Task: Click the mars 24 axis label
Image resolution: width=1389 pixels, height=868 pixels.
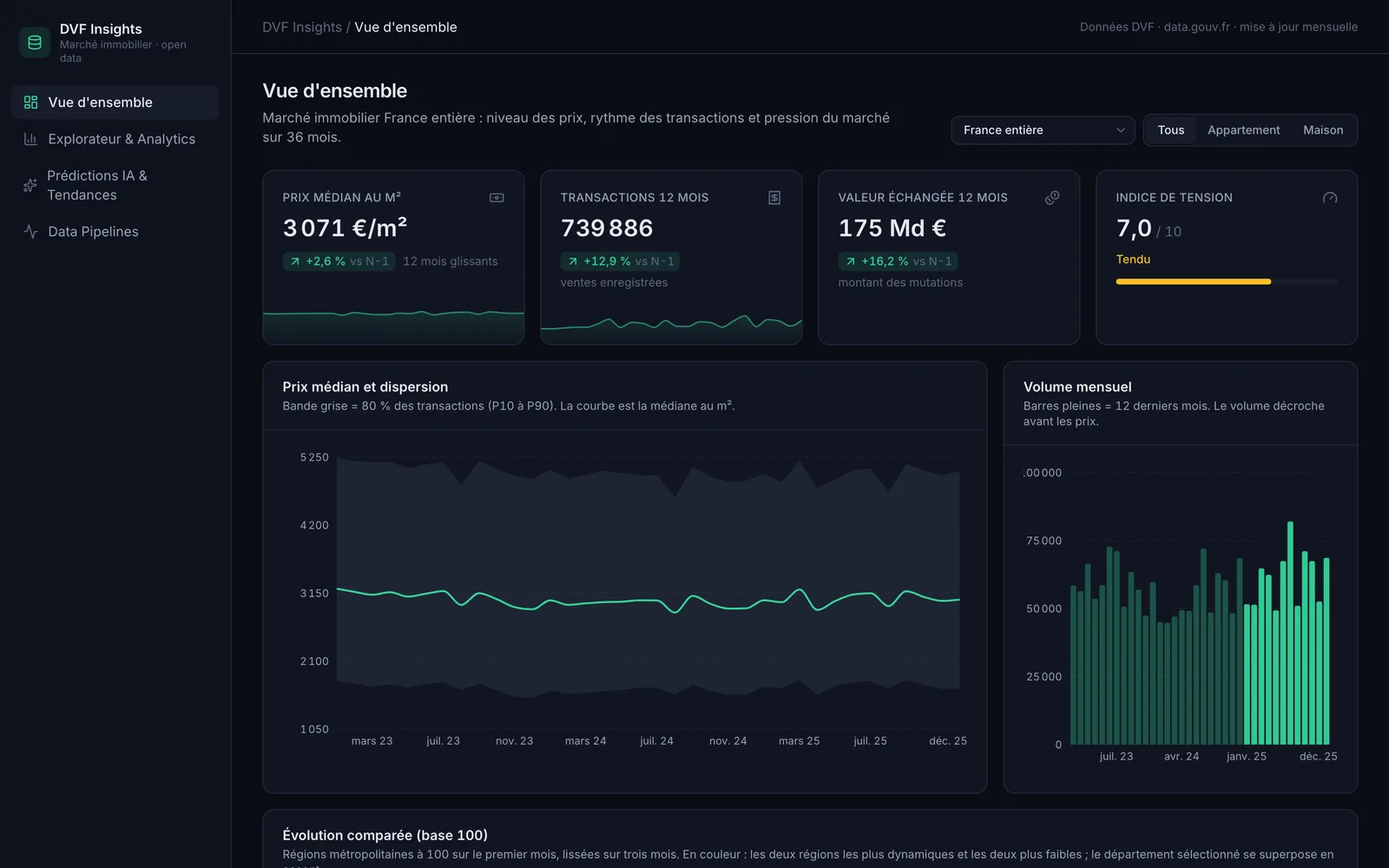Action: tap(585, 740)
